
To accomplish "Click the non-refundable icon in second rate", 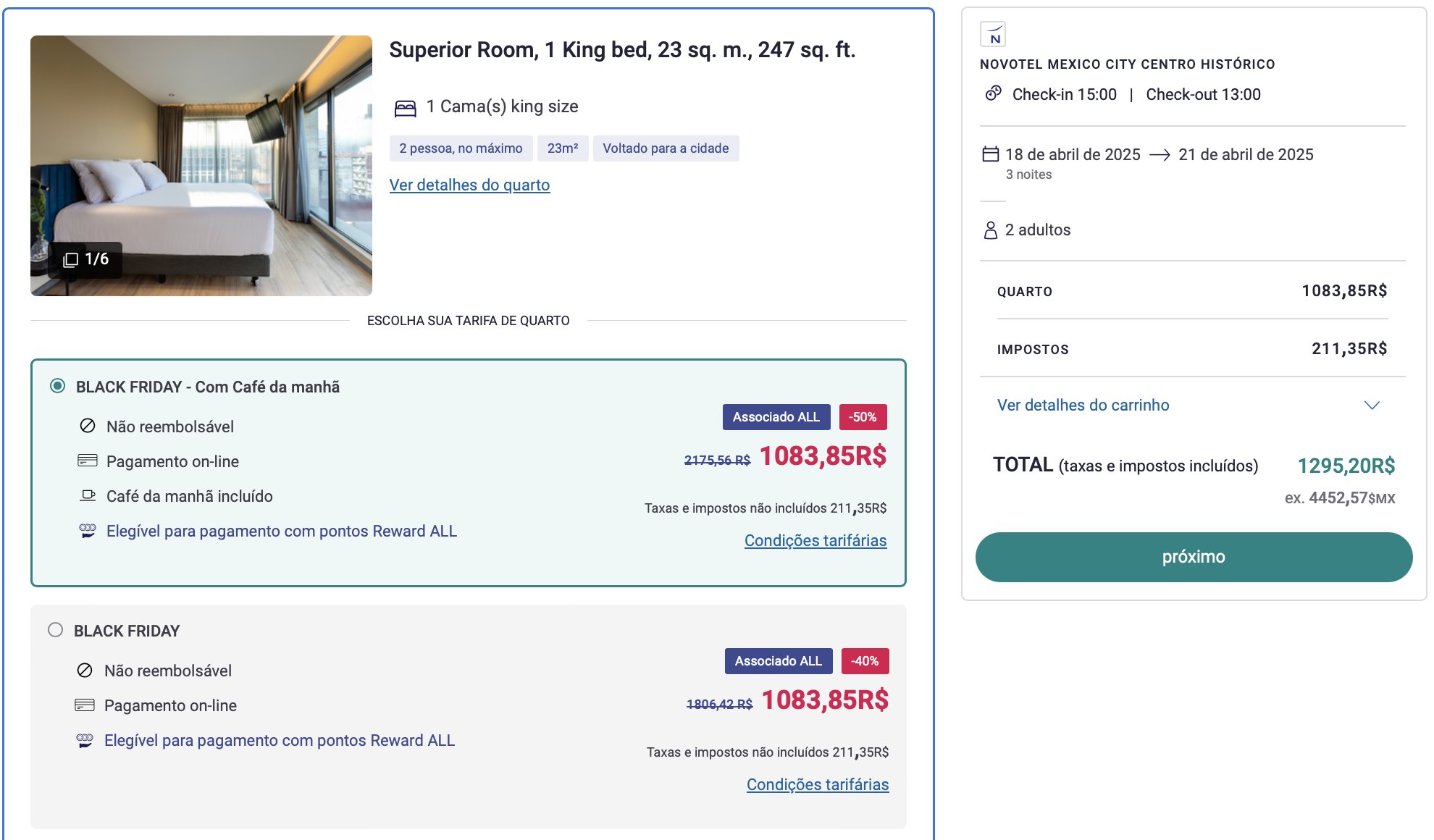I will click(85, 671).
